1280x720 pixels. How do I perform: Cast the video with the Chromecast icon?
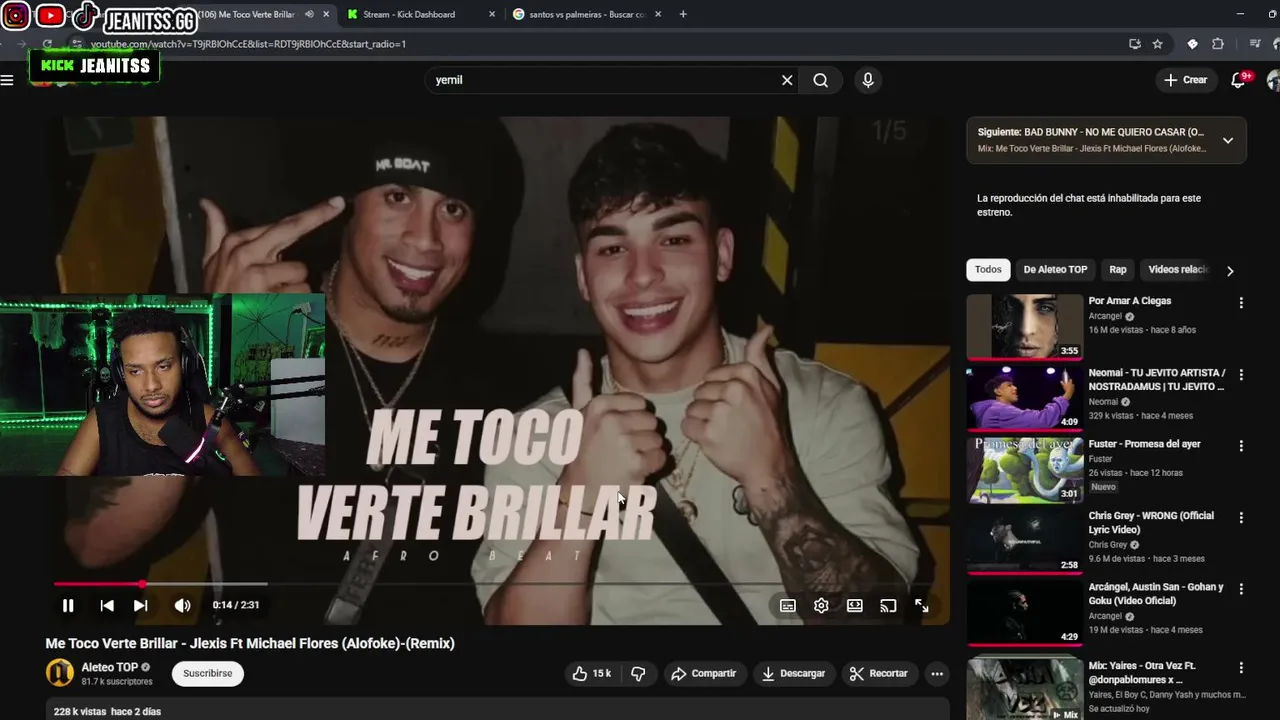(x=888, y=605)
